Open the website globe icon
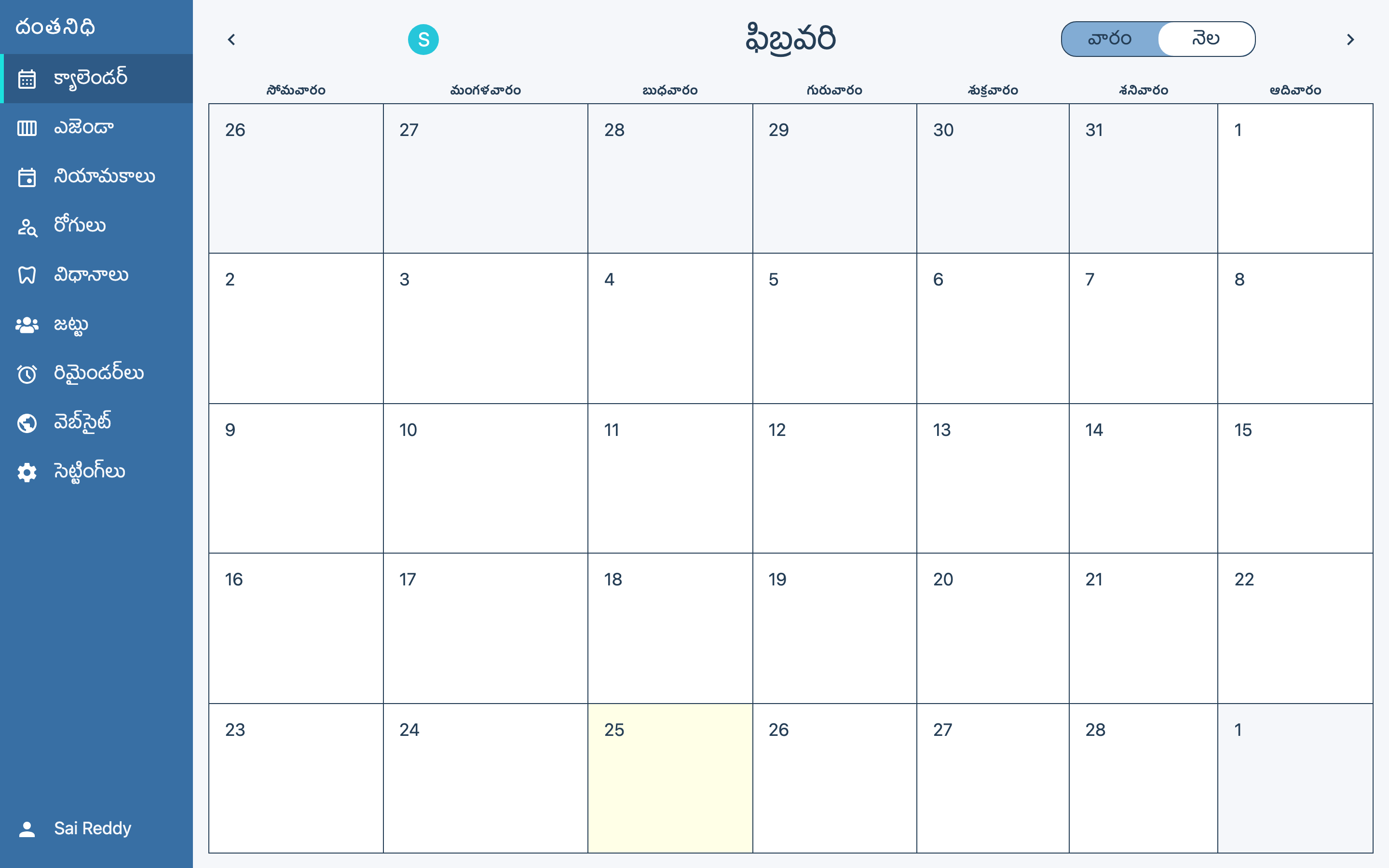The width and height of the screenshot is (1389, 868). click(27, 423)
